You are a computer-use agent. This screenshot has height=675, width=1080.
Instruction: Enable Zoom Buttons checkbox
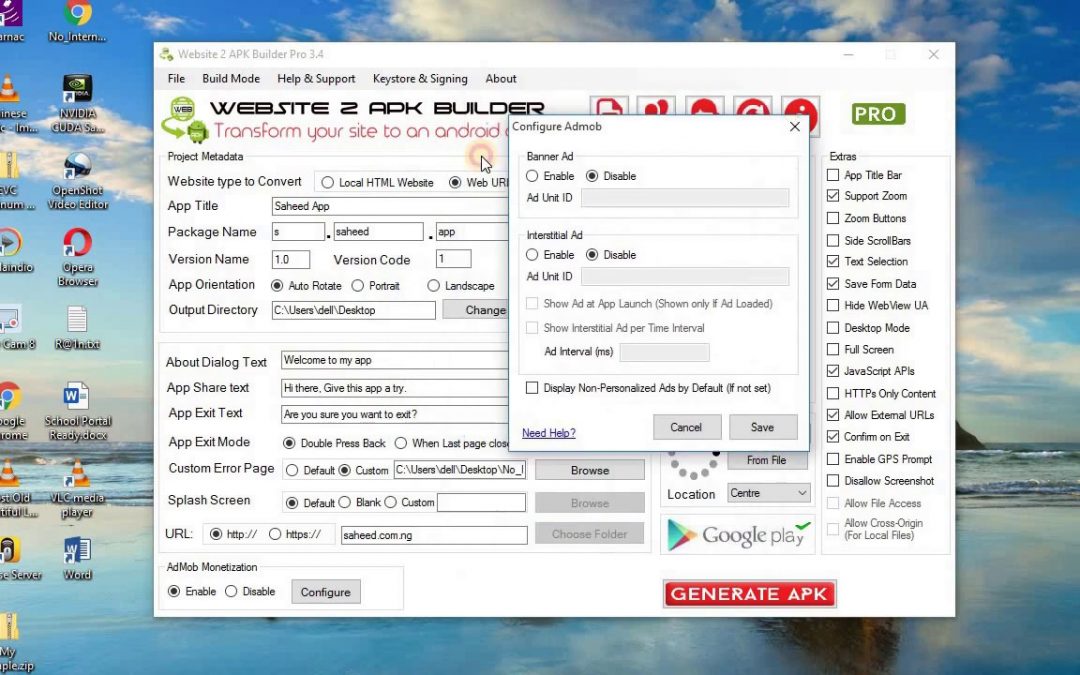pyautogui.click(x=833, y=218)
